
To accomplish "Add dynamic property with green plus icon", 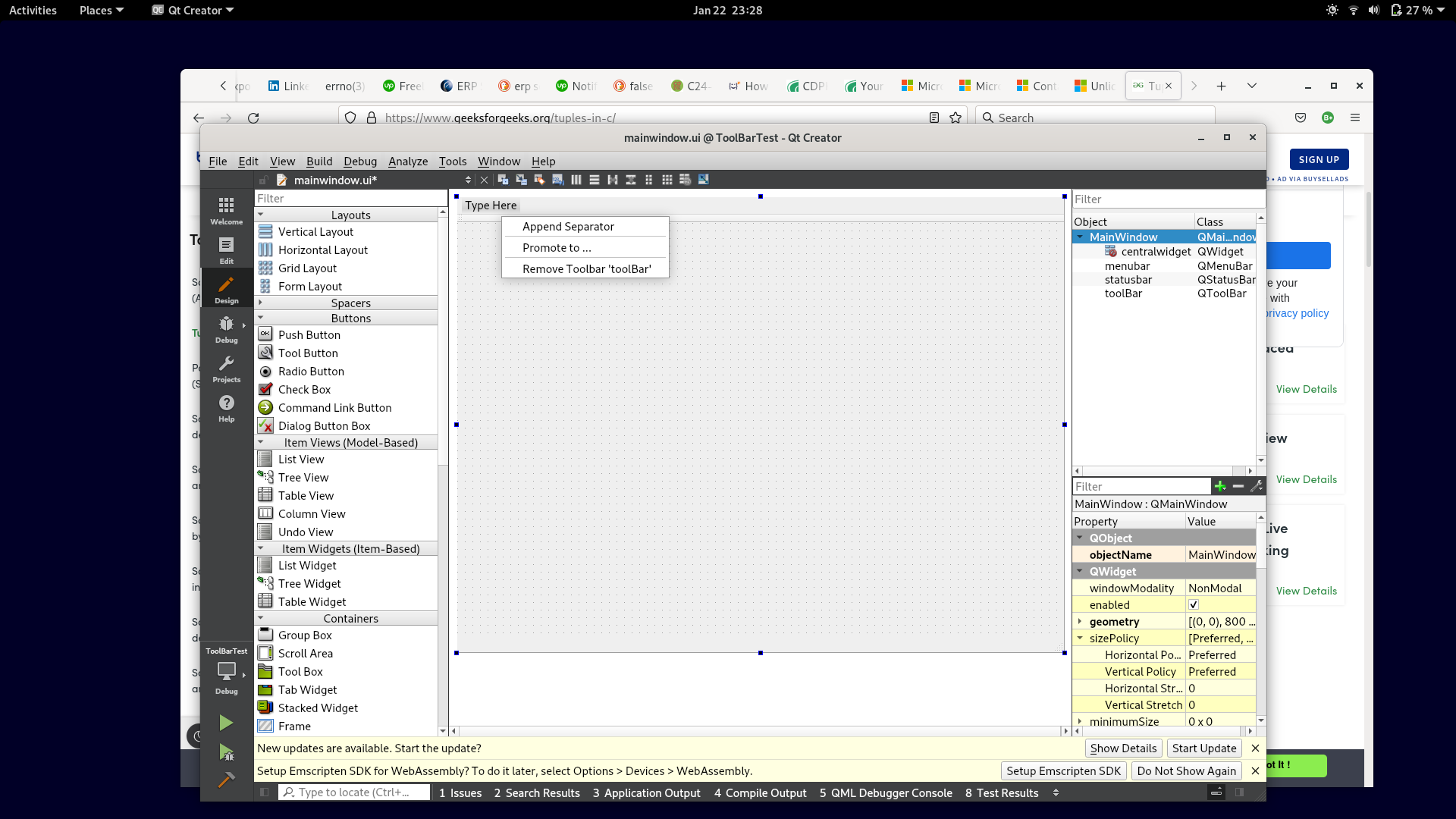I will [1219, 486].
